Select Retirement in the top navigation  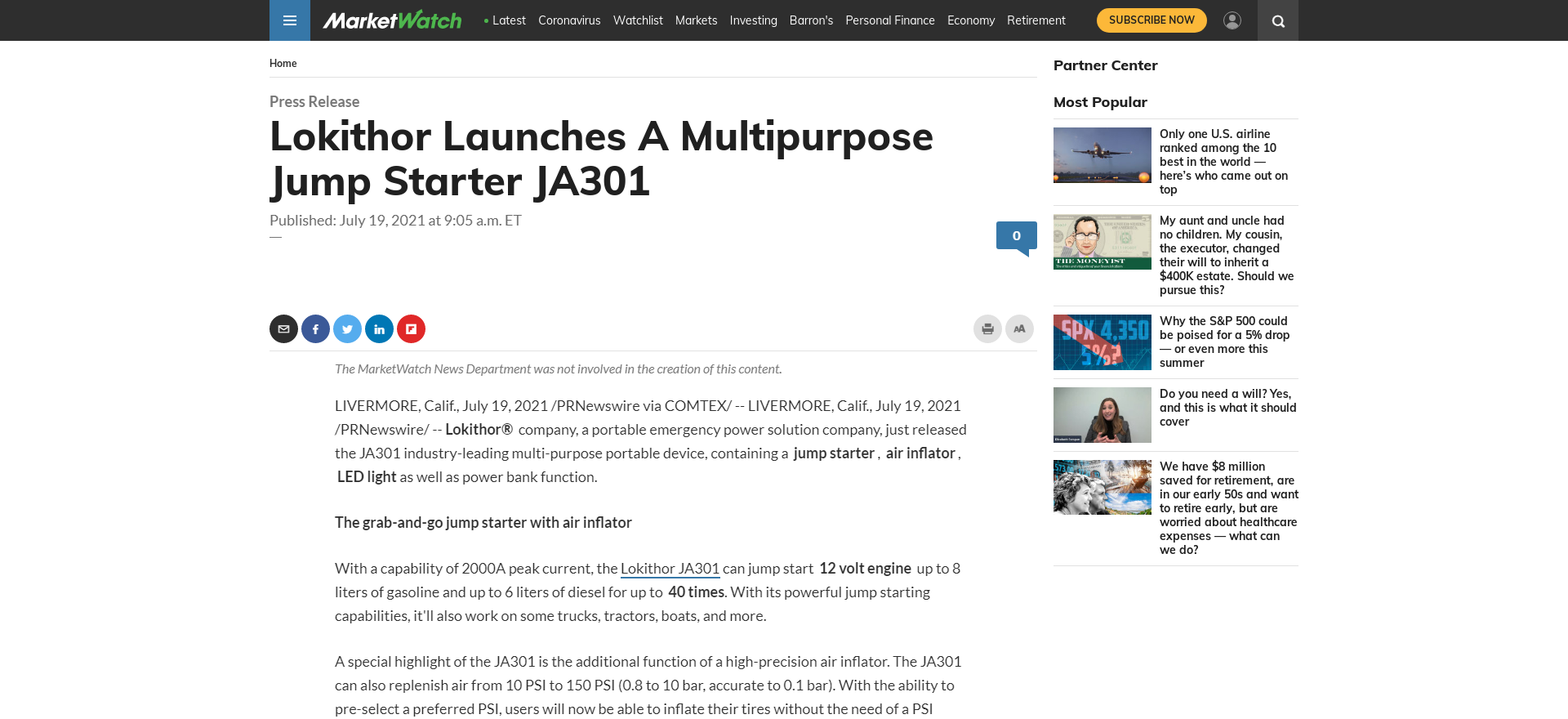pyautogui.click(x=1036, y=20)
